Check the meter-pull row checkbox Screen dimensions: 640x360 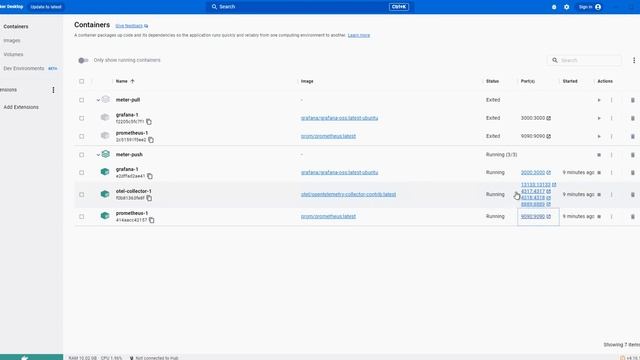[82, 100]
